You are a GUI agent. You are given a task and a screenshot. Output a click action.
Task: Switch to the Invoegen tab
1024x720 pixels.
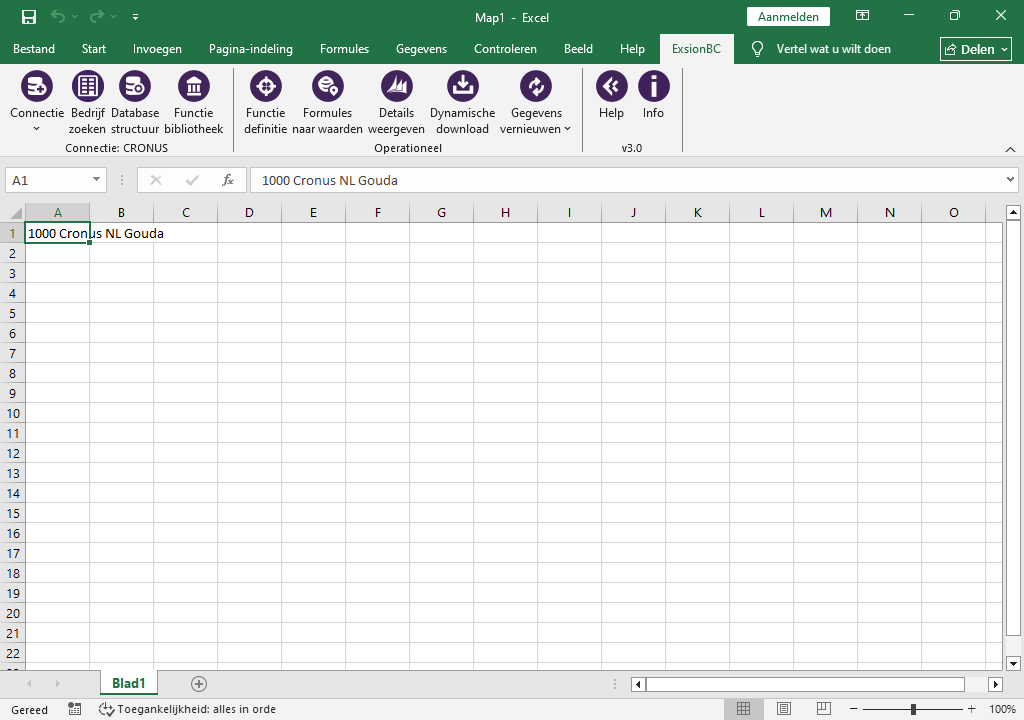157,49
